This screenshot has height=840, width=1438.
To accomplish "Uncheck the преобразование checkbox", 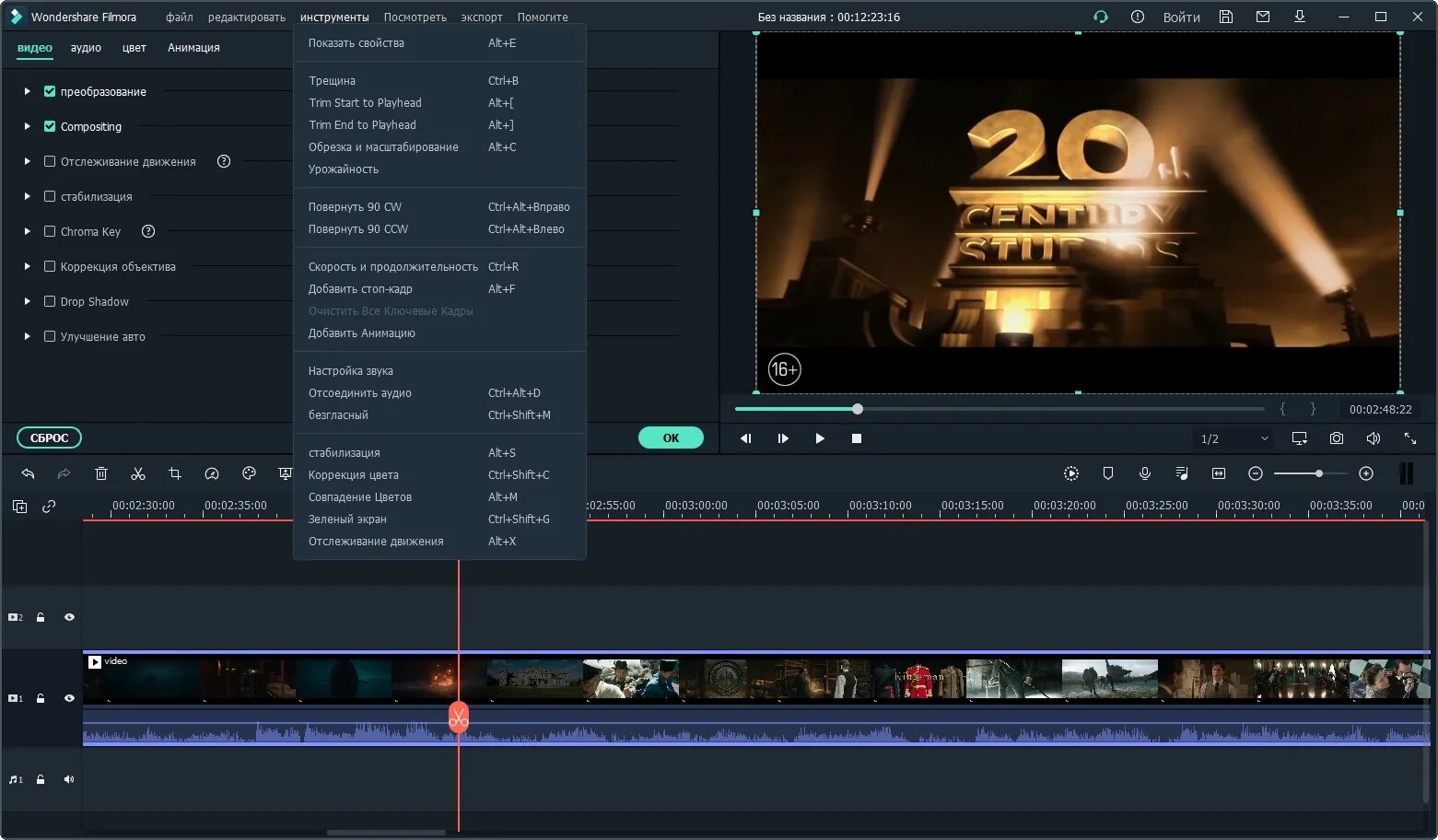I will point(50,91).
